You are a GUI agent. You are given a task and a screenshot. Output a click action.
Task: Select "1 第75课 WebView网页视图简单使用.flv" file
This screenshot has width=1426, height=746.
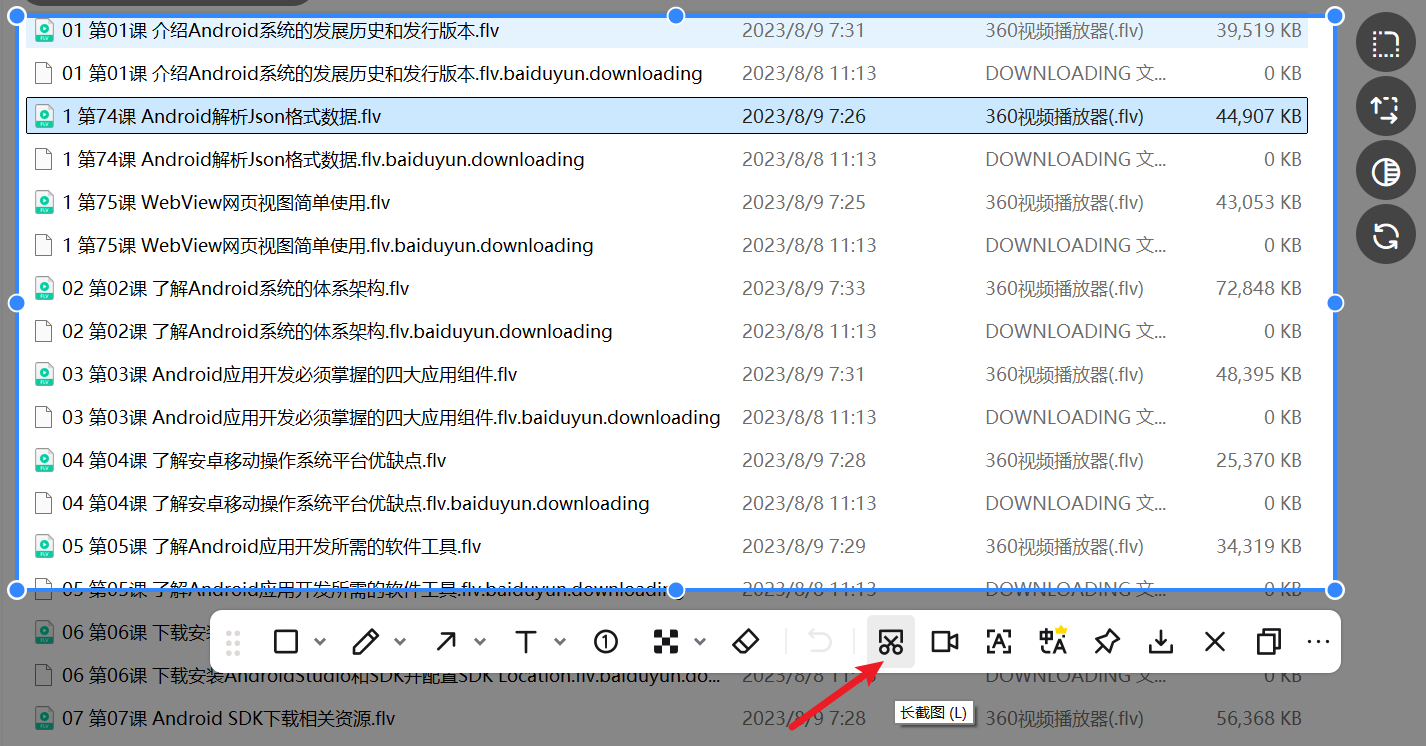click(226, 202)
